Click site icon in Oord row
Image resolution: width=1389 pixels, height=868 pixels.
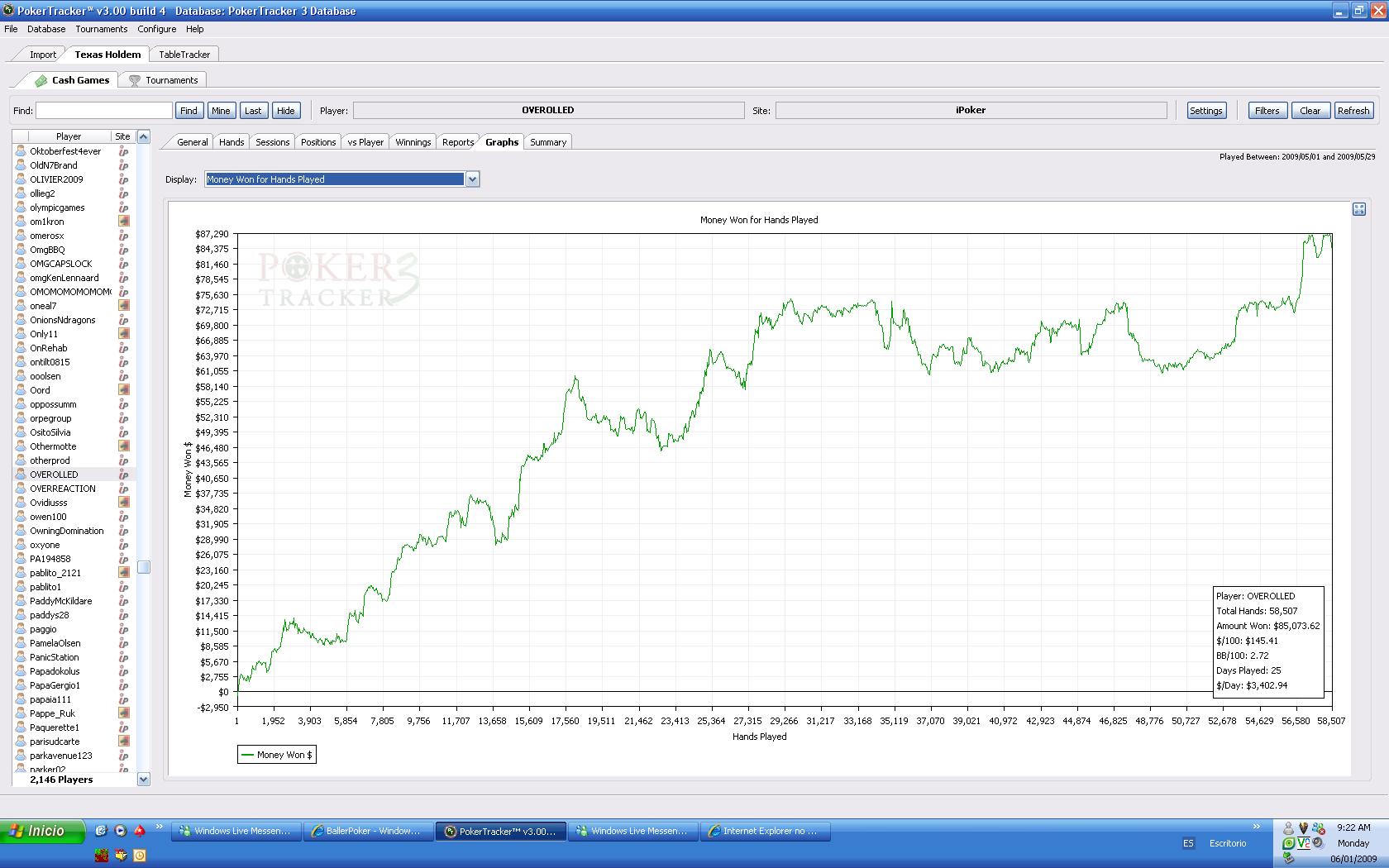[123, 390]
